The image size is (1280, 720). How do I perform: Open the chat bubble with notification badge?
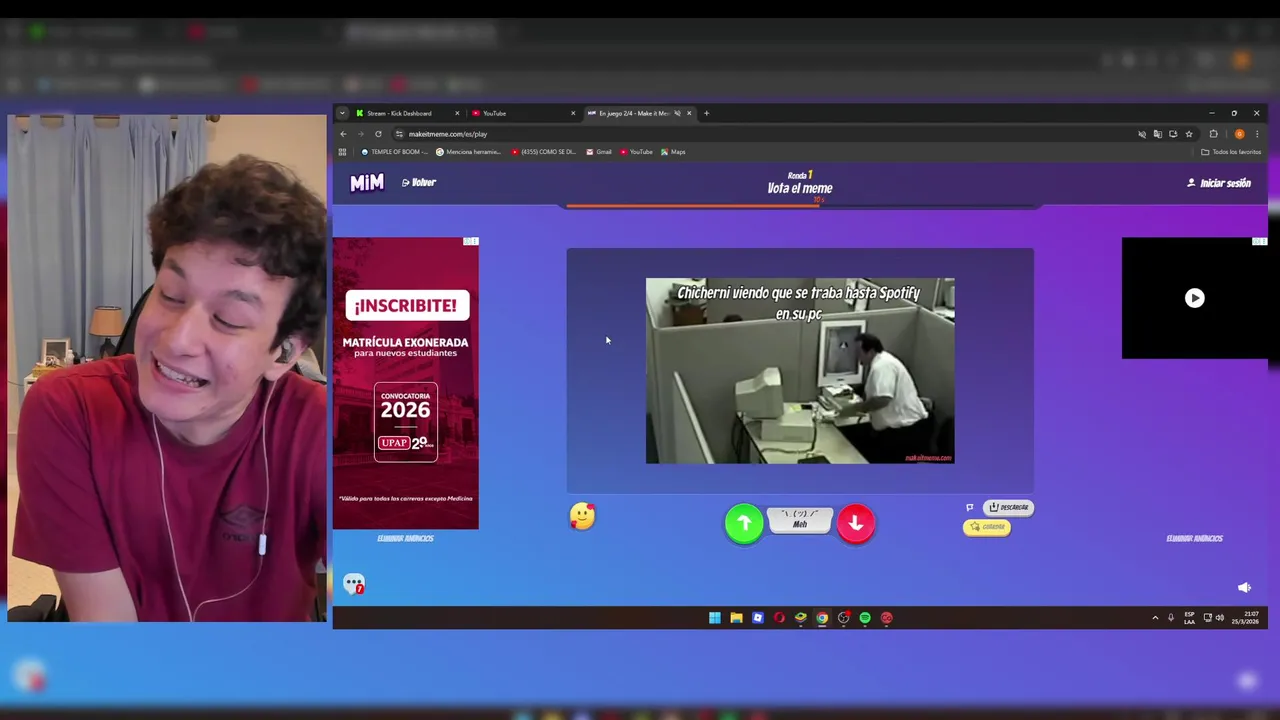[x=354, y=584]
